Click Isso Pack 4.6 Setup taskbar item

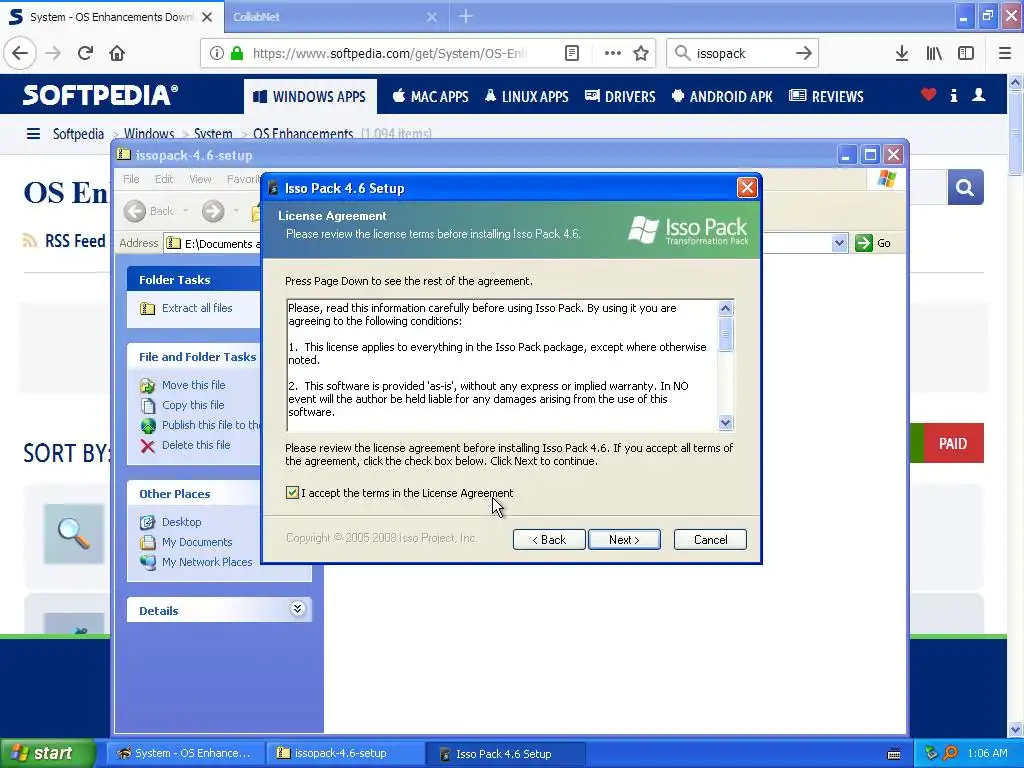point(504,753)
